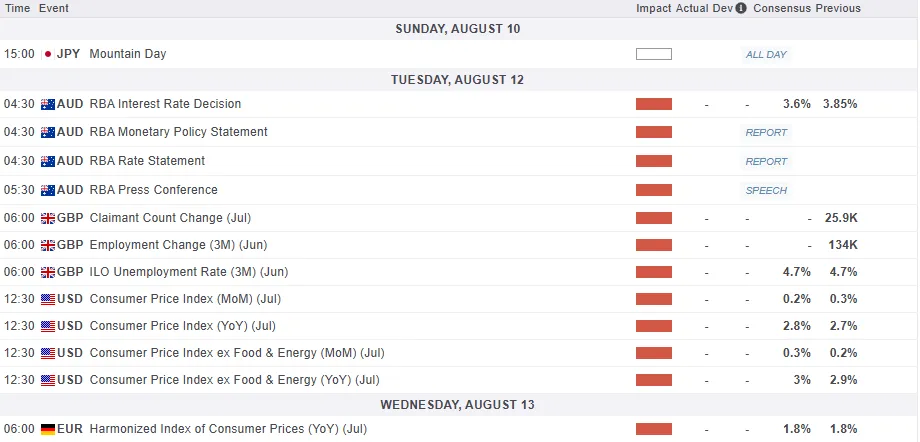
Task: Select the Tuesday, August 12 date header
Action: 460,80
